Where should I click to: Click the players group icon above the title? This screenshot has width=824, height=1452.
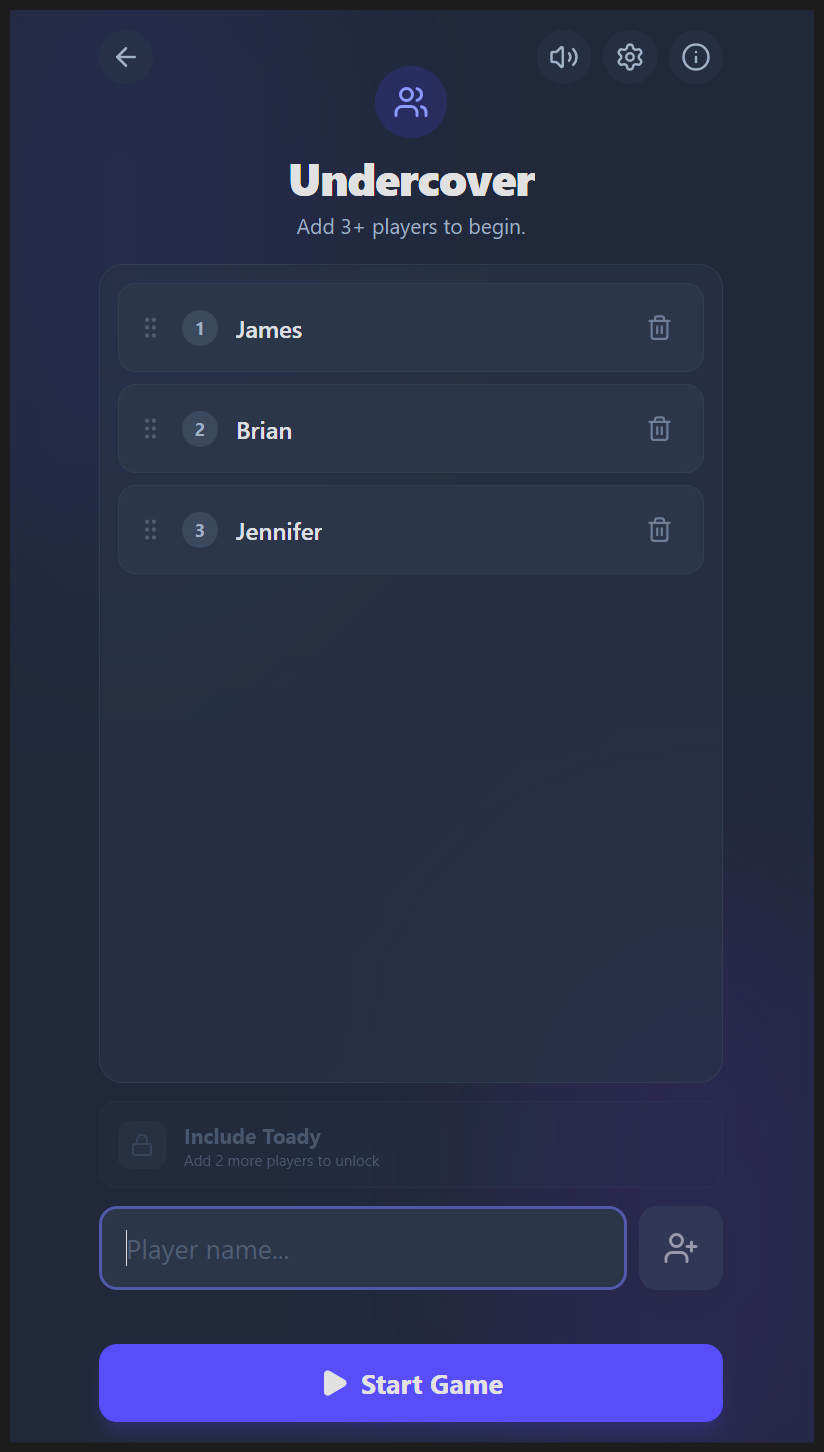(411, 102)
